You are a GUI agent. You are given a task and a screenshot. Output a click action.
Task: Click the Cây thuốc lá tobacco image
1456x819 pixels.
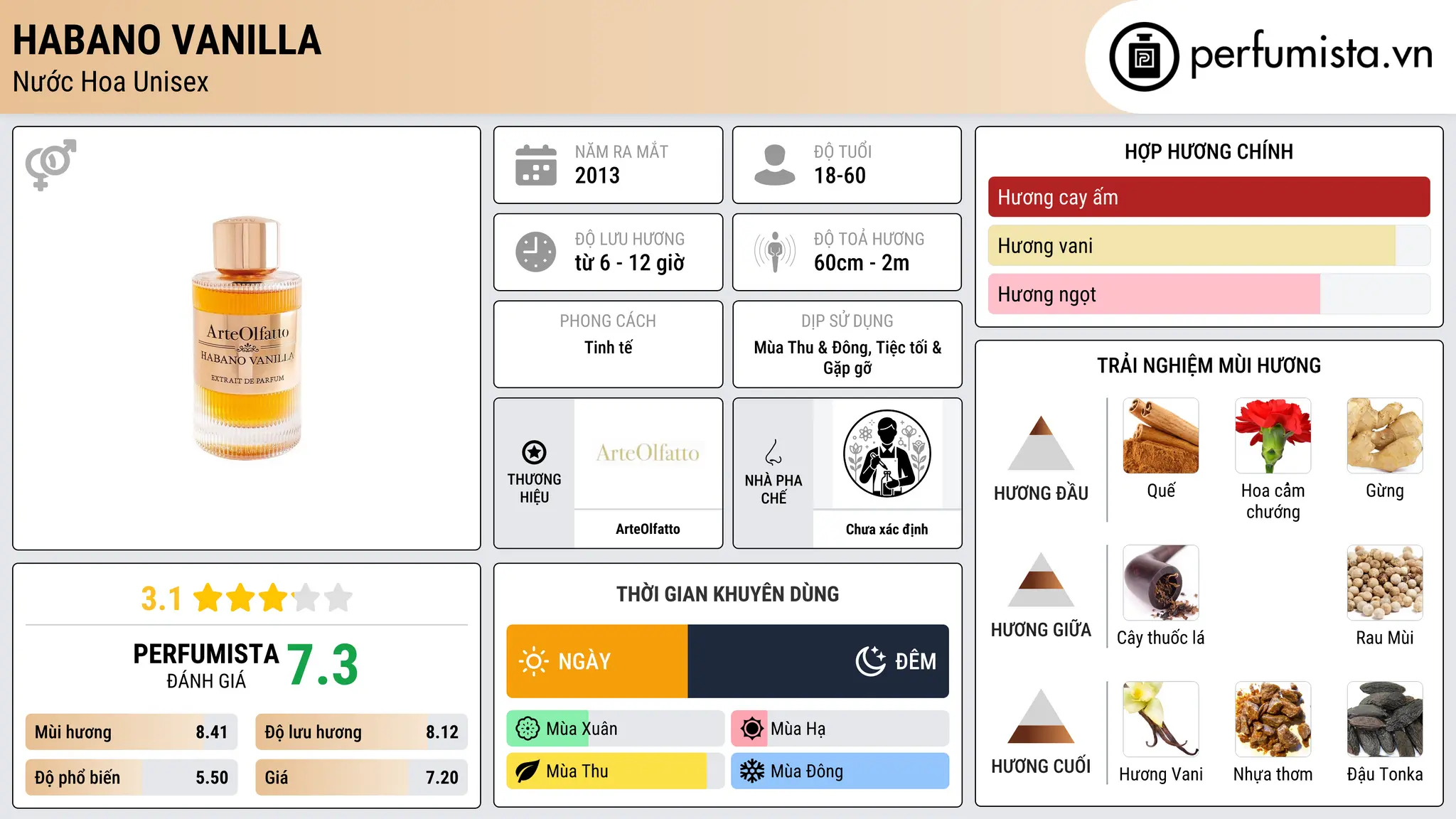click(x=1161, y=583)
